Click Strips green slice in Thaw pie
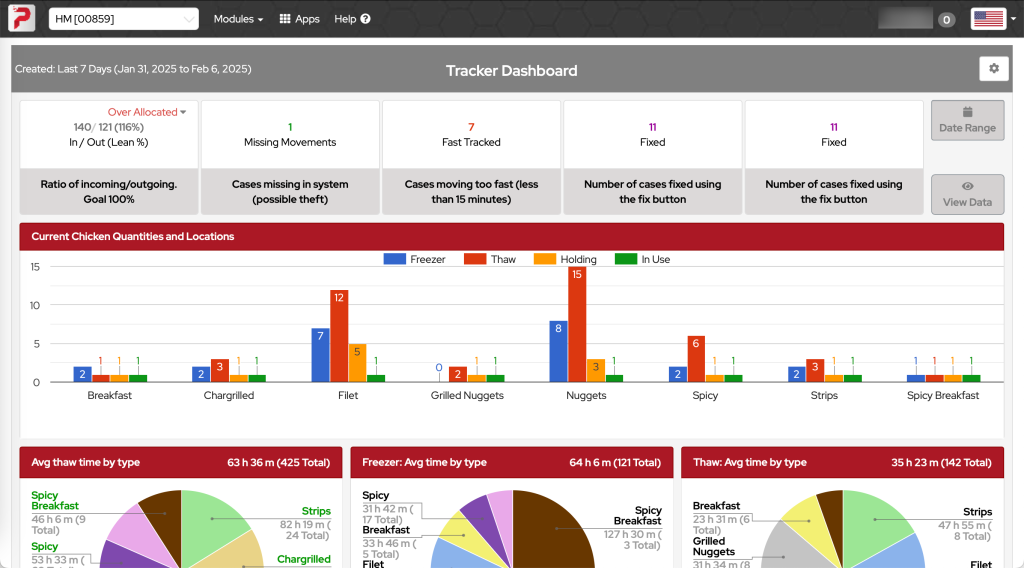The width and height of the screenshot is (1024, 568). tap(875, 520)
